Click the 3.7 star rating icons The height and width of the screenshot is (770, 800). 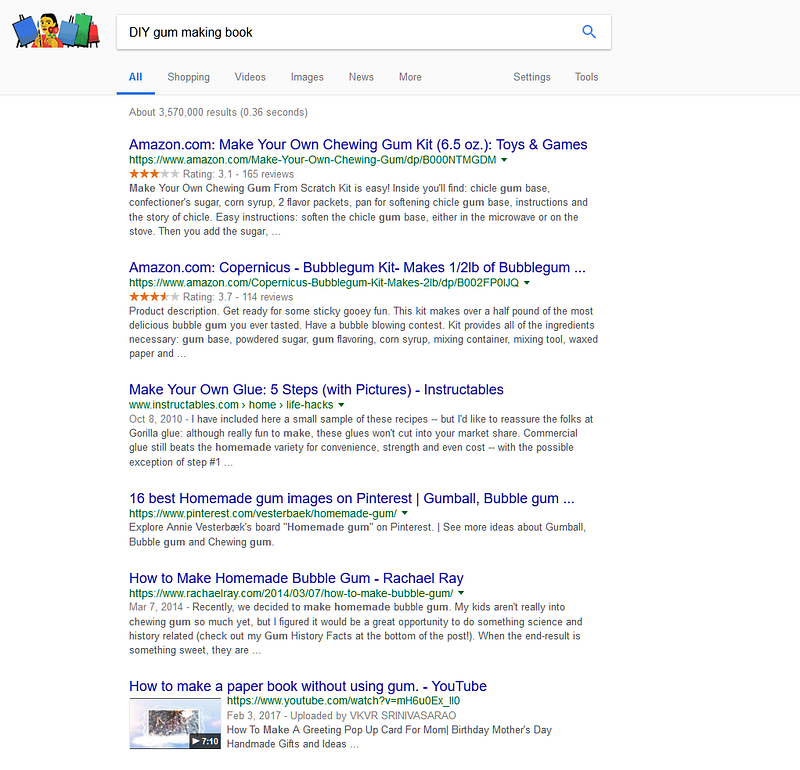pos(154,297)
